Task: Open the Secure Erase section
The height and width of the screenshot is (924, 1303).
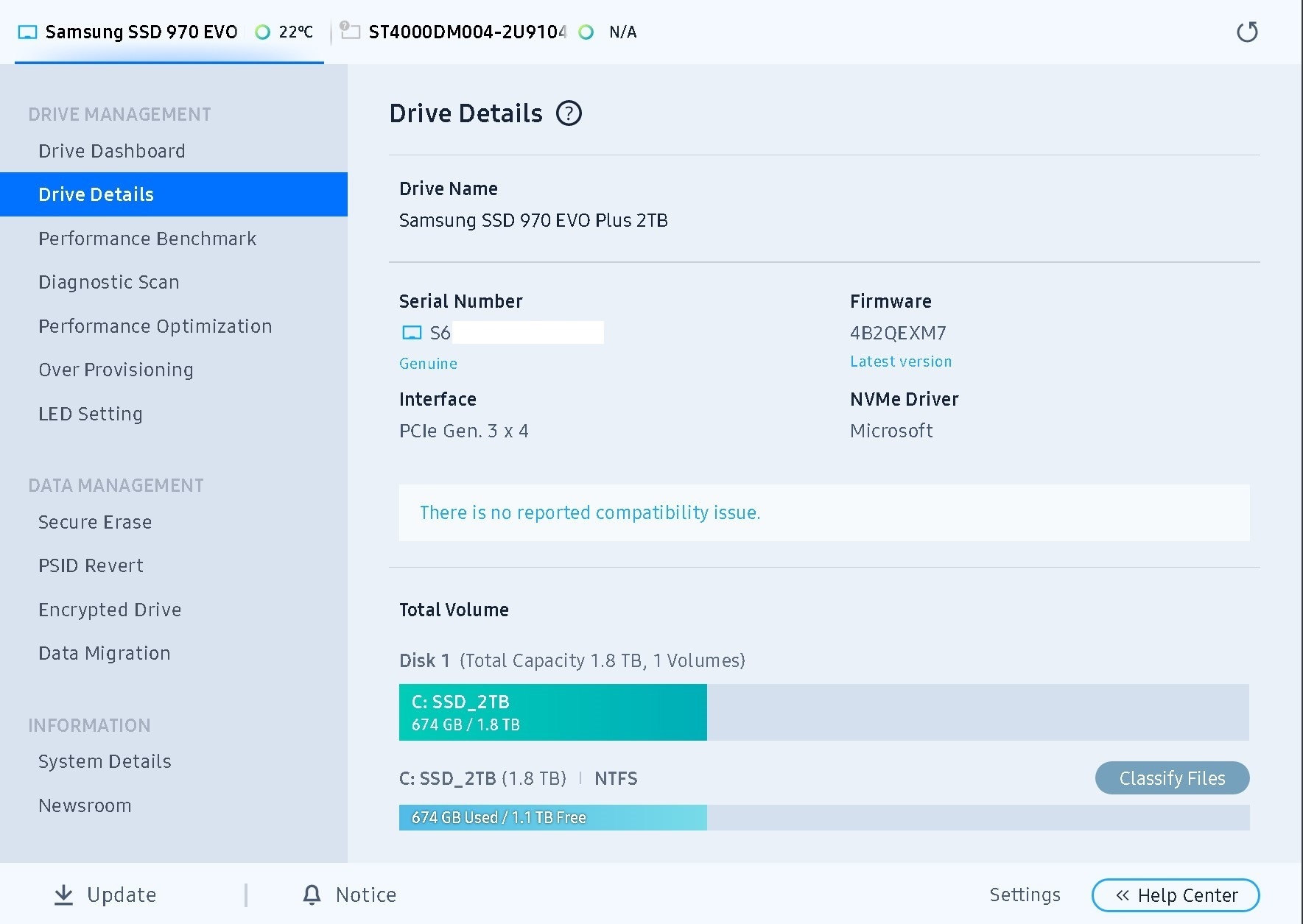Action: click(95, 522)
